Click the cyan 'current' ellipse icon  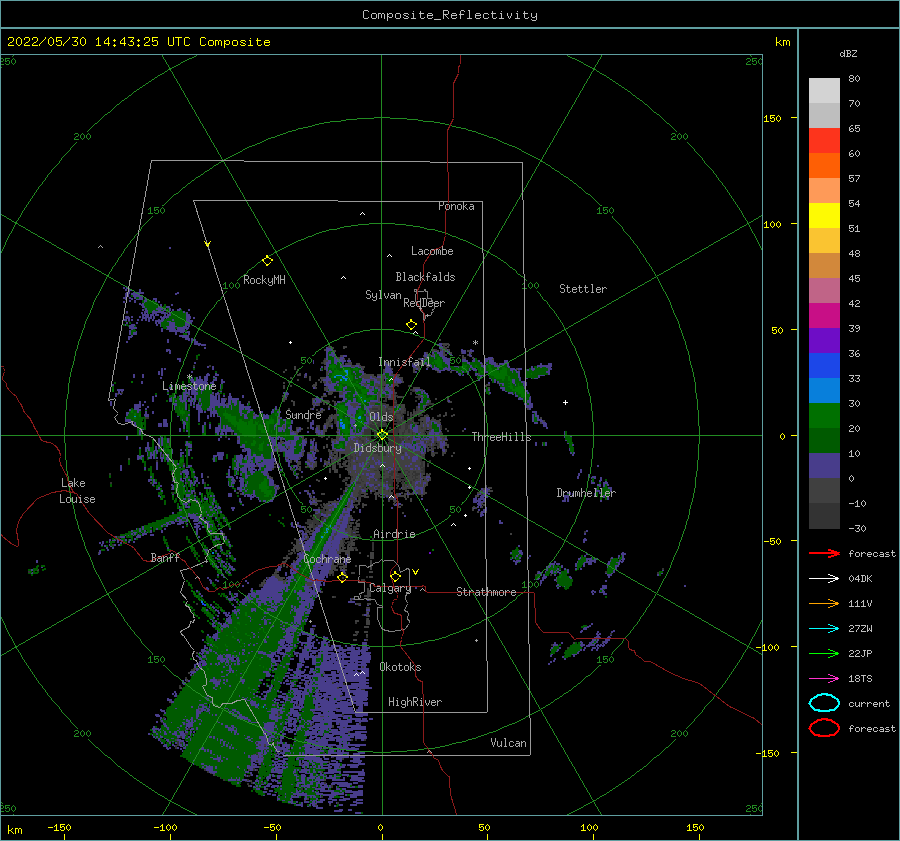[x=824, y=703]
